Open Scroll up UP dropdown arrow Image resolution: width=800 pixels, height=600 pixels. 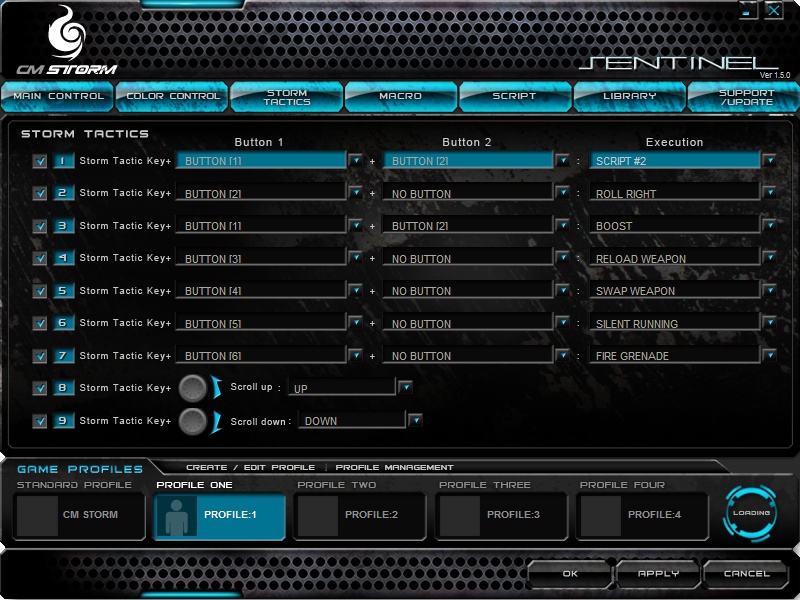(405, 387)
